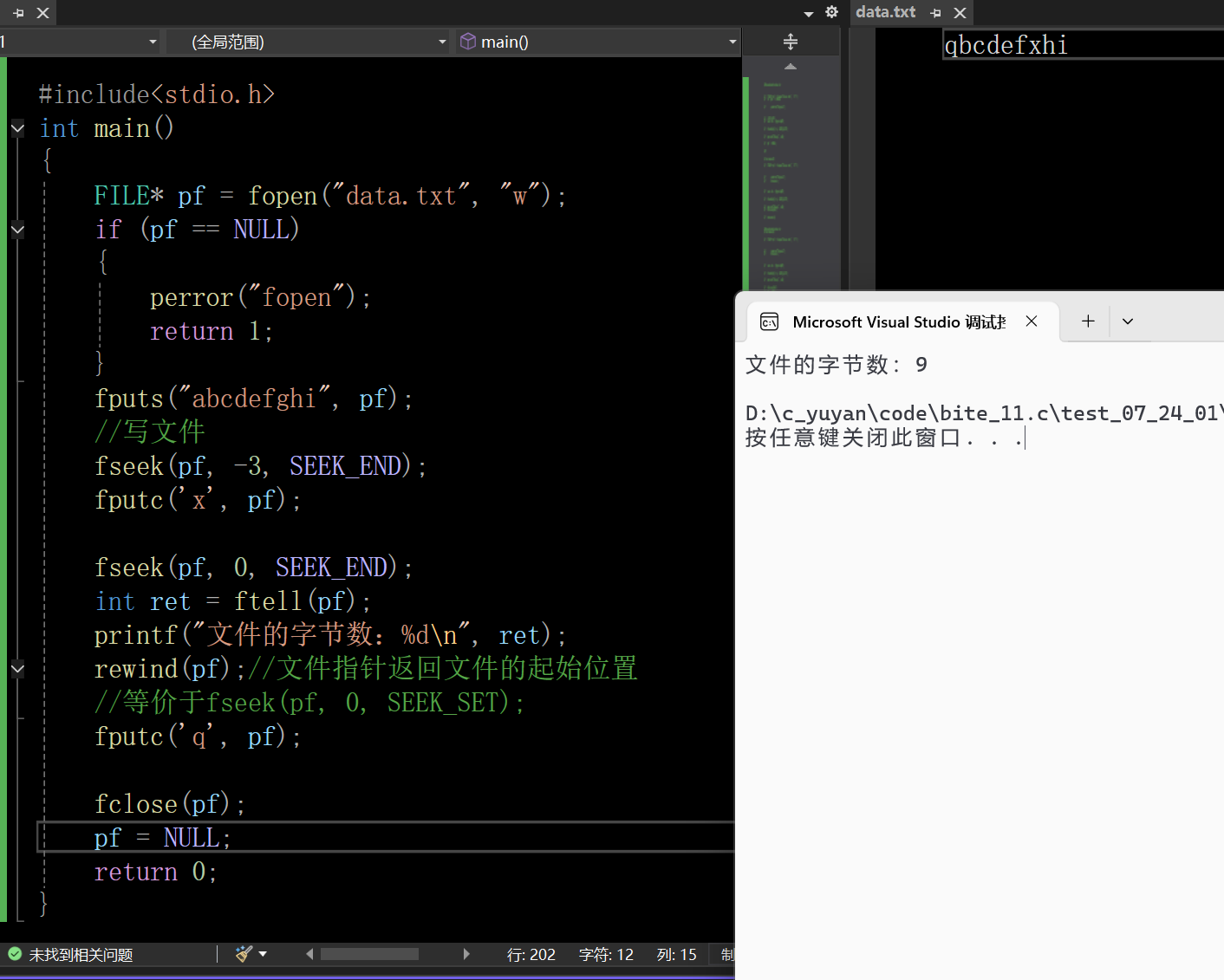Click the qbcdefxhi text in data.txt
Viewport: 1224px width, 980px height.
pos(1006,45)
